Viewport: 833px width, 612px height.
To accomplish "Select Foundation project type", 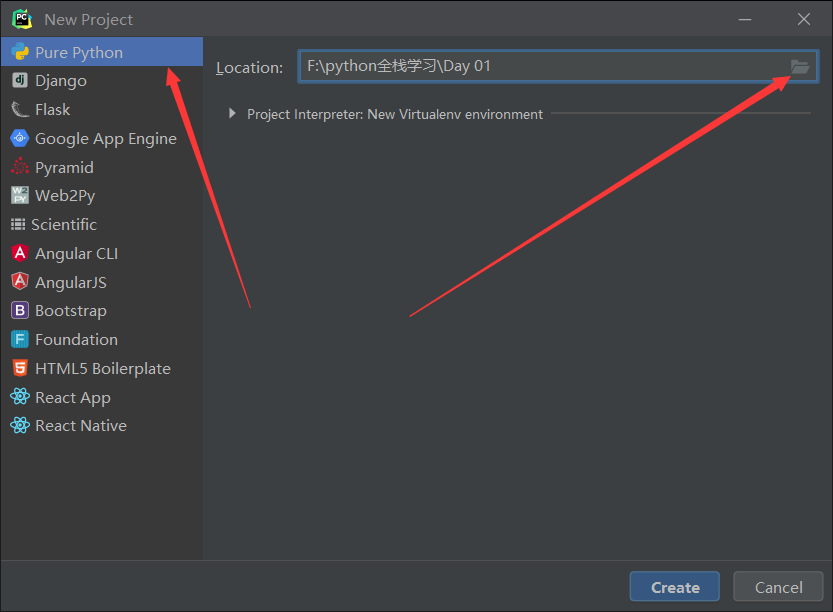I will (x=101, y=339).
